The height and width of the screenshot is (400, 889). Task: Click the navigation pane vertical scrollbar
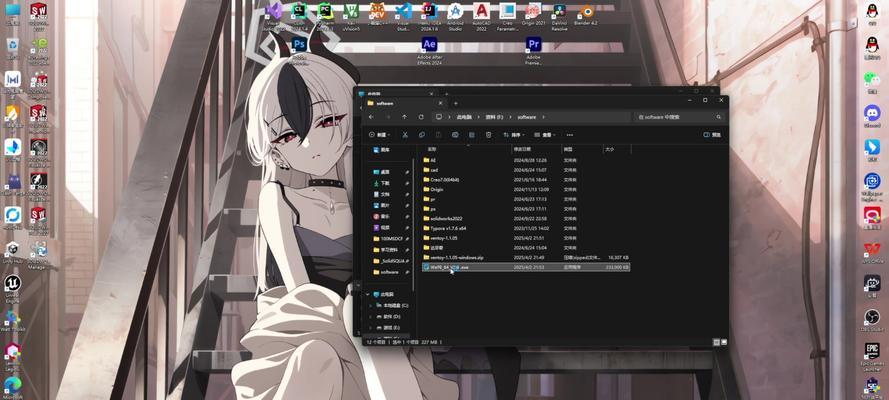pos(414,227)
